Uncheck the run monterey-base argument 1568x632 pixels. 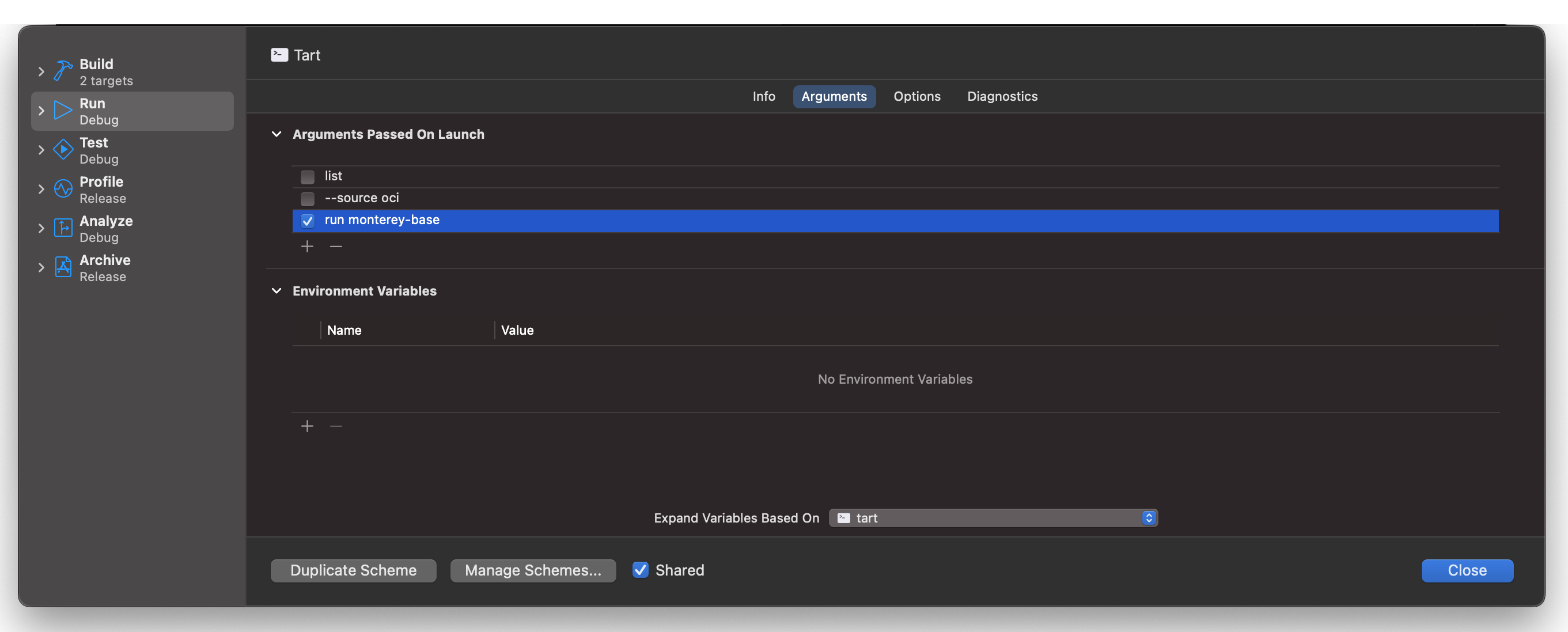[x=308, y=222]
